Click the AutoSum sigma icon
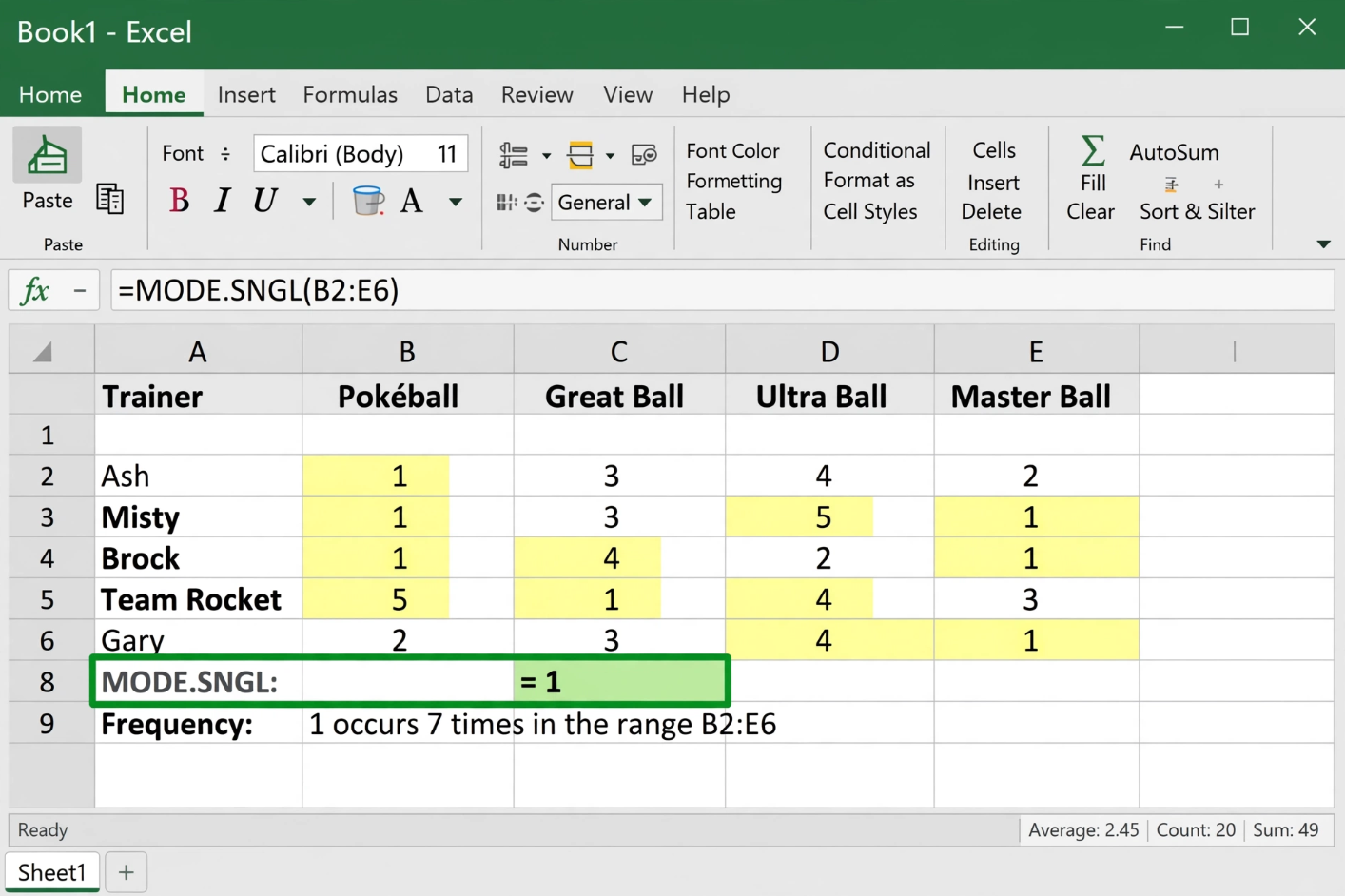This screenshot has width=1345, height=896. [x=1093, y=150]
